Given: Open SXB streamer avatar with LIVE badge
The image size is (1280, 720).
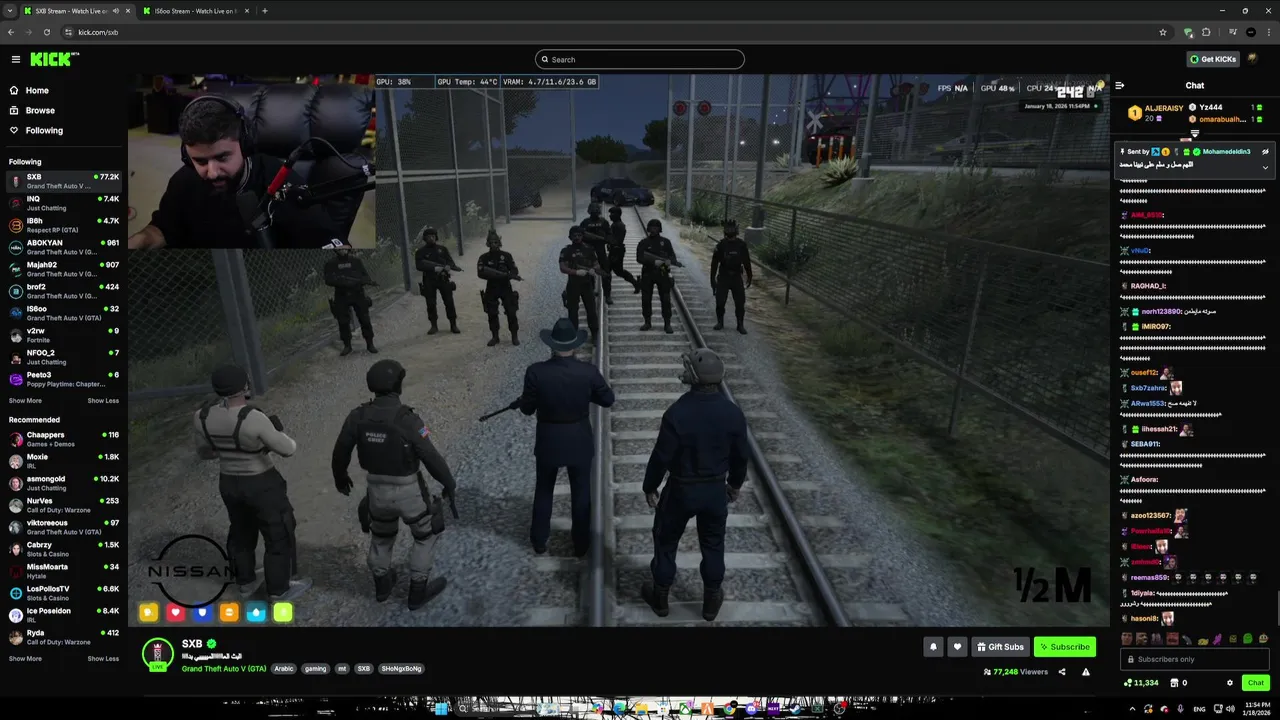Looking at the screenshot, I should [158, 653].
